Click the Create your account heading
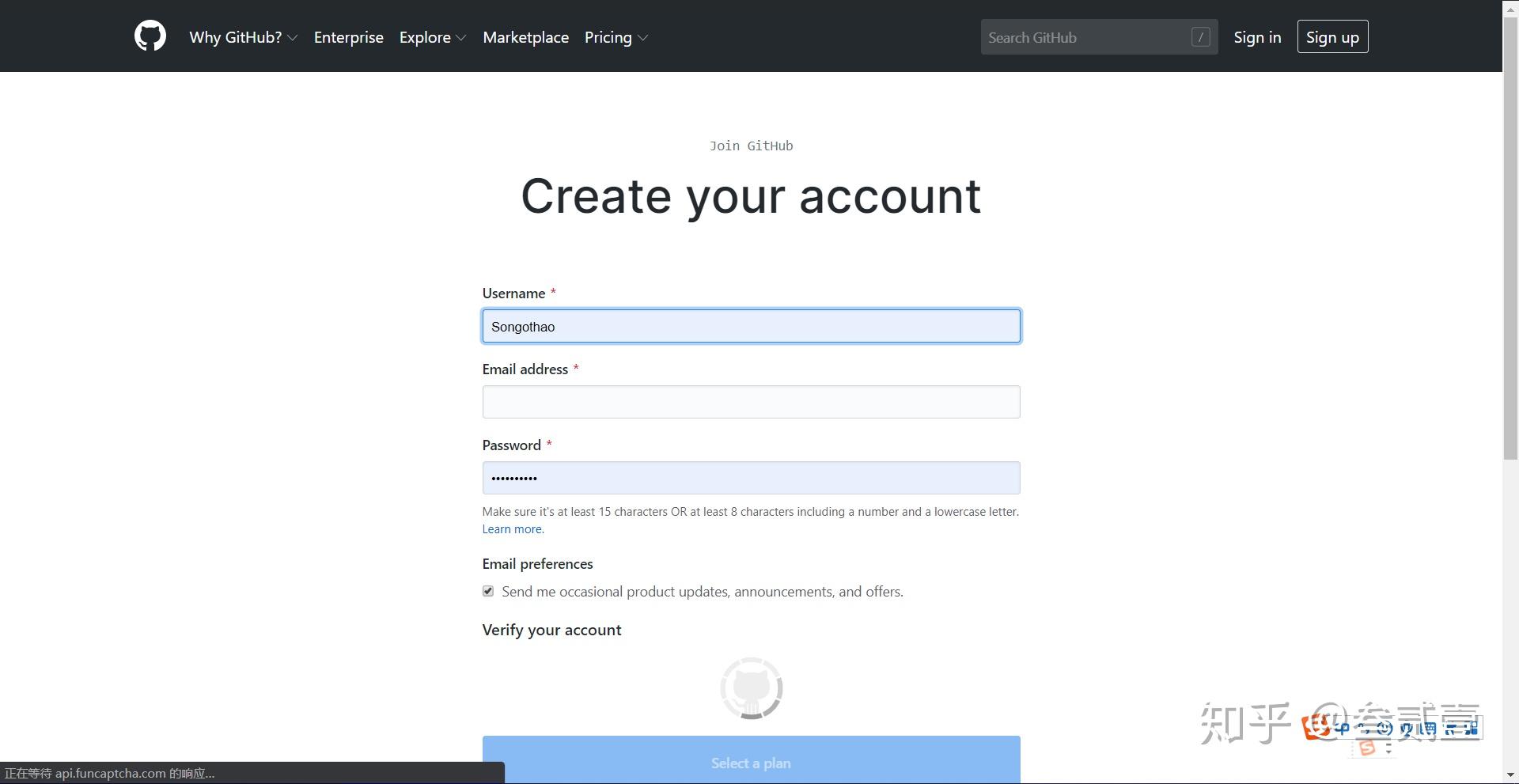 coord(751,196)
